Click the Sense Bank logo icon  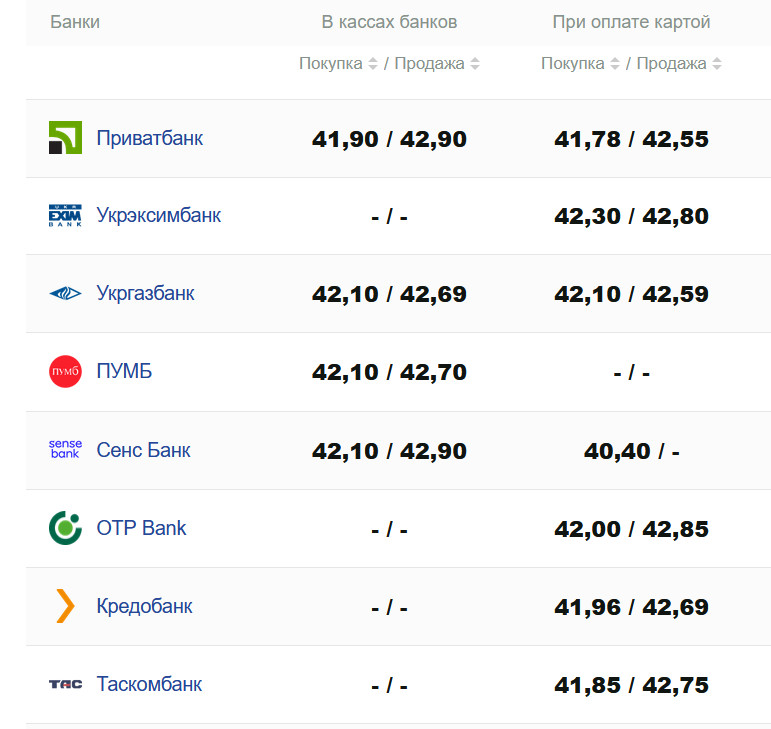click(65, 450)
